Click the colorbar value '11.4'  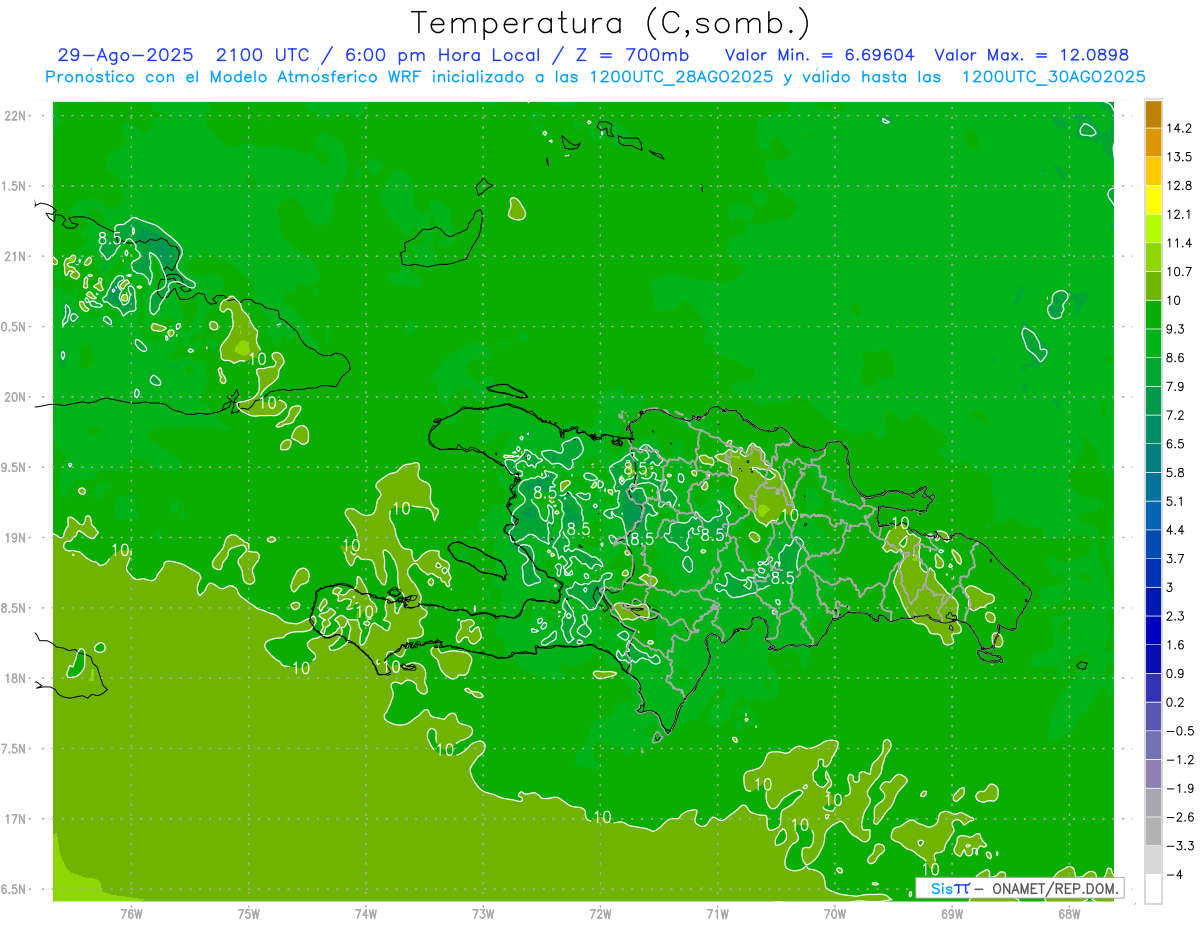click(1180, 243)
